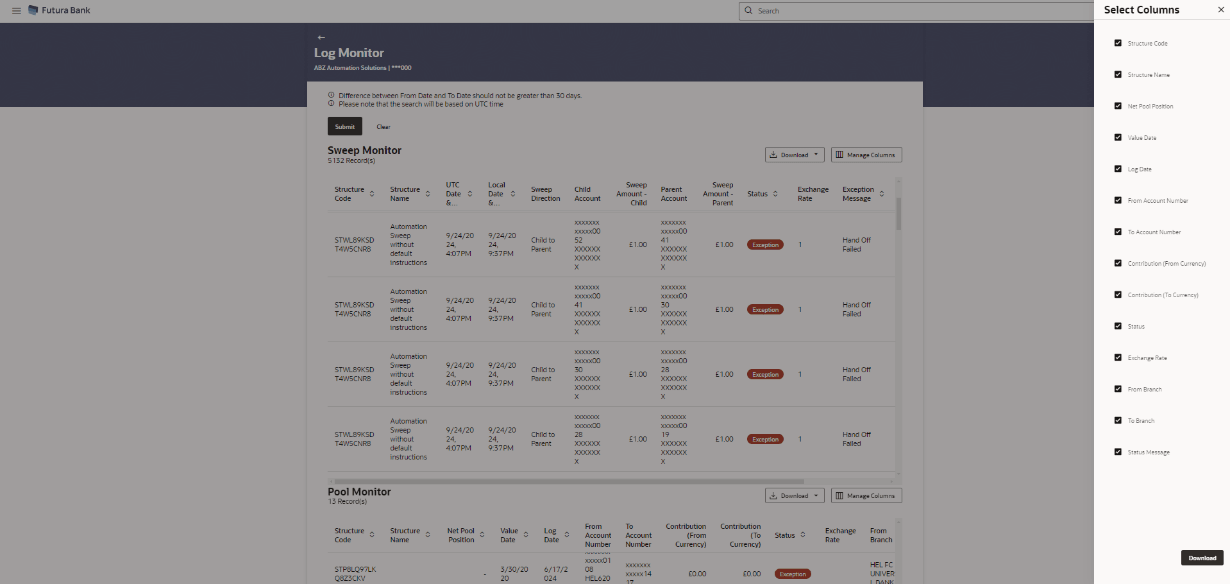The height and width of the screenshot is (584, 1230).
Task: Click Download in Select Columns panel
Action: pos(1202,558)
